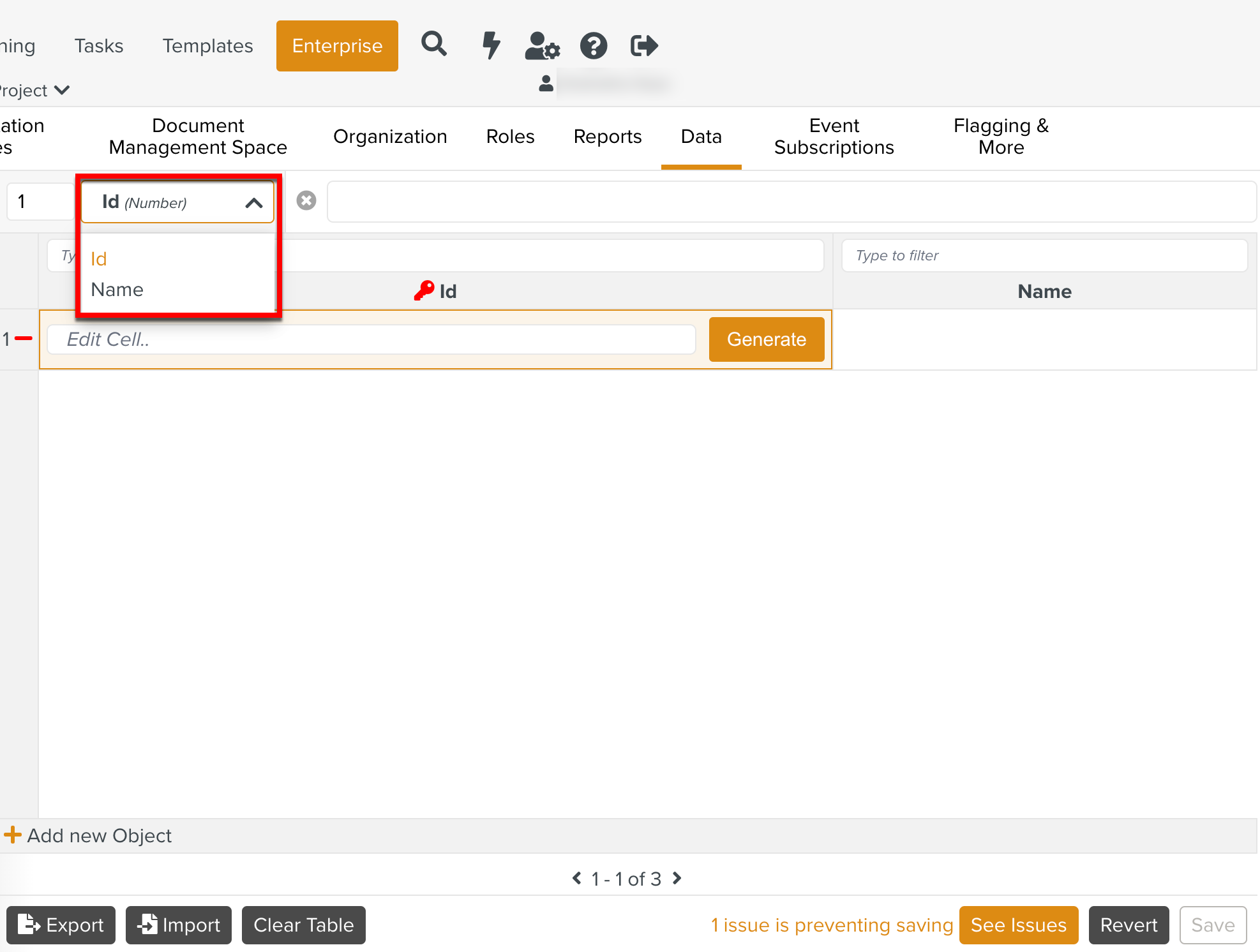The image size is (1260, 952).
Task: Remove row 1 with red minus icon
Action: click(x=24, y=339)
